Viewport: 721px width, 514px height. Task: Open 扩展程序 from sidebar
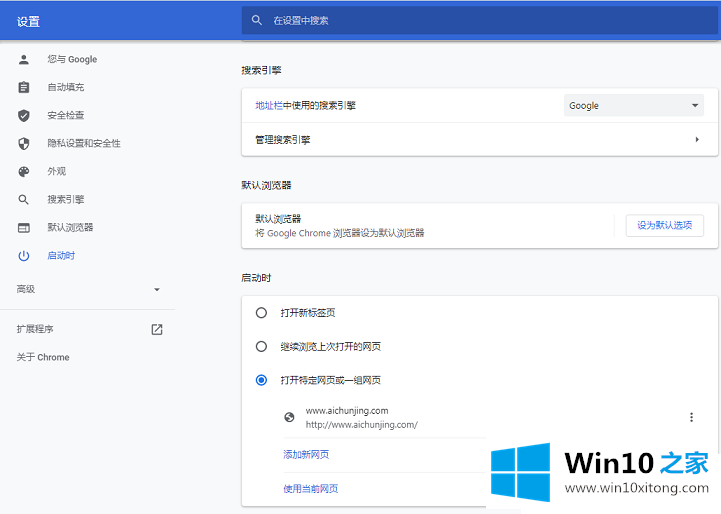(x=35, y=329)
